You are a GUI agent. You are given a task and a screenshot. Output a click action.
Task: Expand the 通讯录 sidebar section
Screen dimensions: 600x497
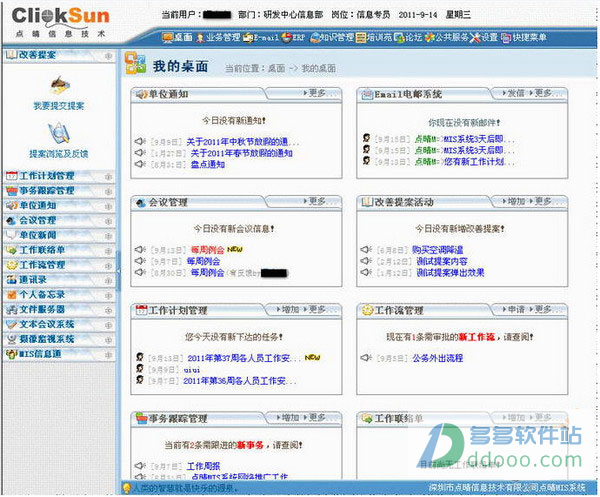click(x=59, y=280)
